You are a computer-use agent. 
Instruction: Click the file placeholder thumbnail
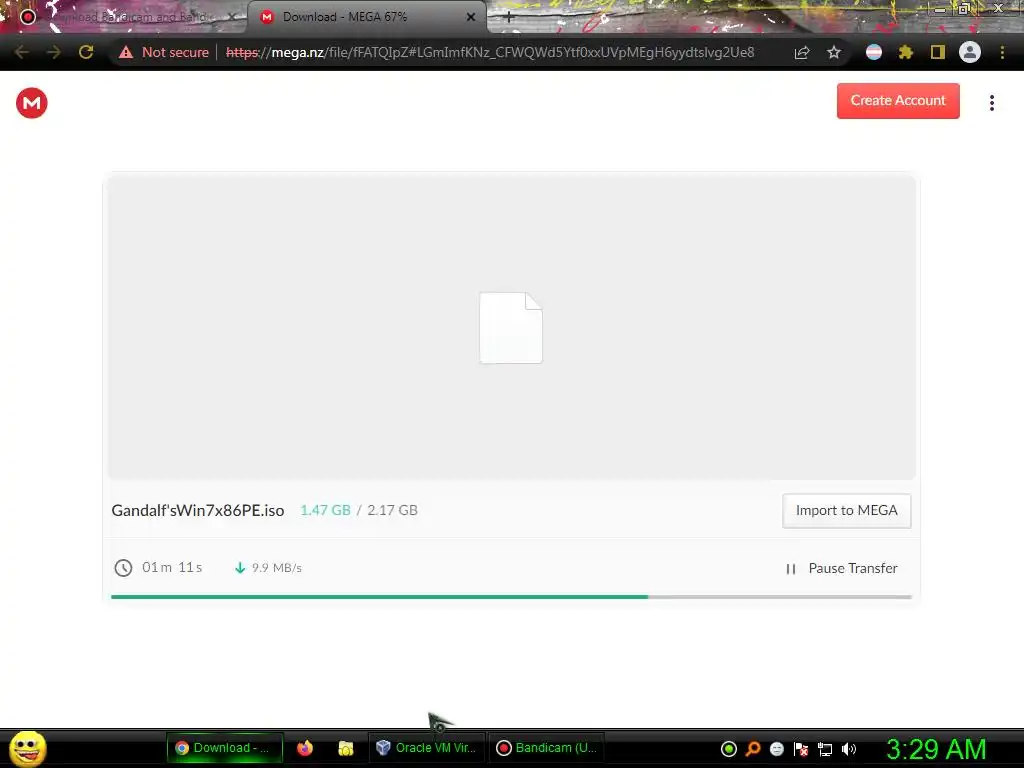[x=511, y=328]
